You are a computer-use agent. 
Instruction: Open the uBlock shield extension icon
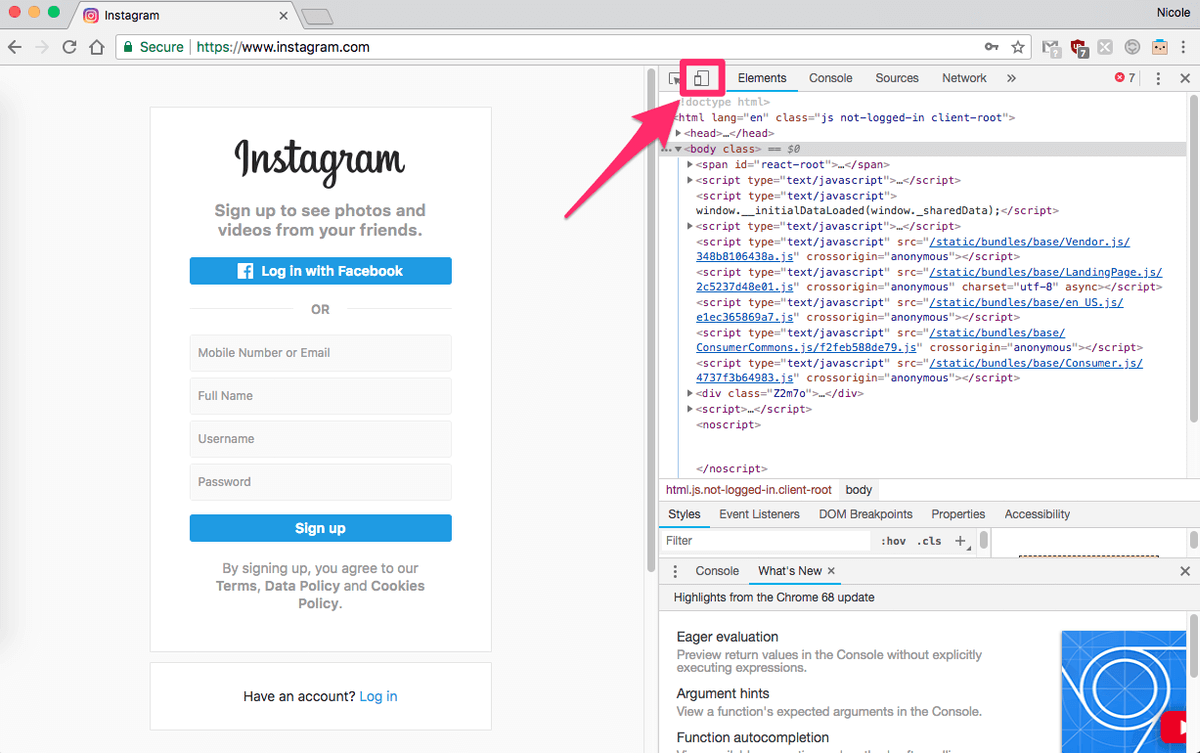coord(1078,47)
